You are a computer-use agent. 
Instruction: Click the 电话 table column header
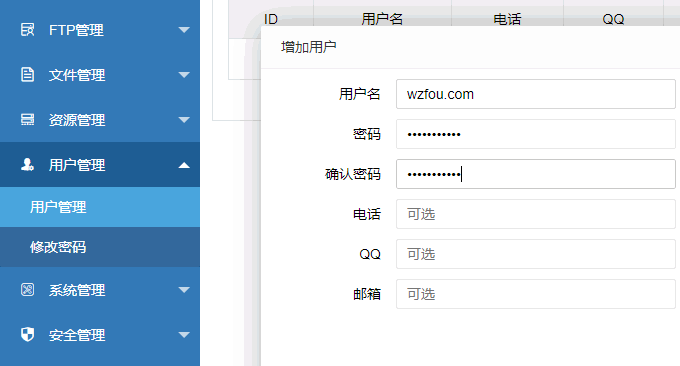click(507, 19)
